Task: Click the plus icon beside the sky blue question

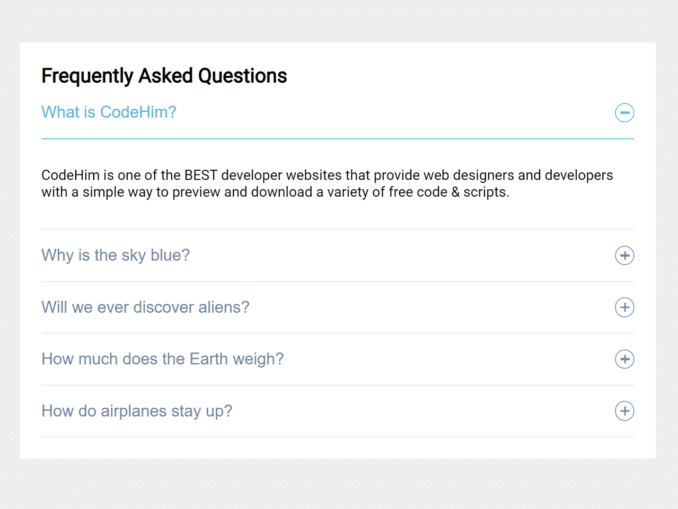Action: point(624,255)
